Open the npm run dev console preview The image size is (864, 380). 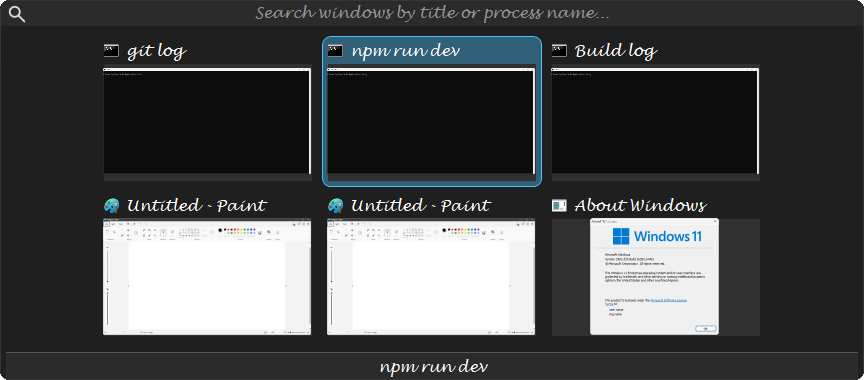(x=431, y=122)
